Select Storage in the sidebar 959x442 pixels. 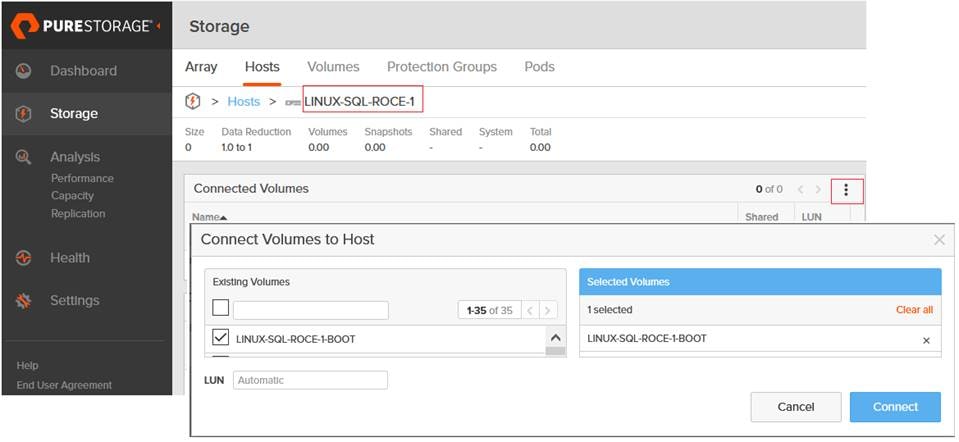74,114
